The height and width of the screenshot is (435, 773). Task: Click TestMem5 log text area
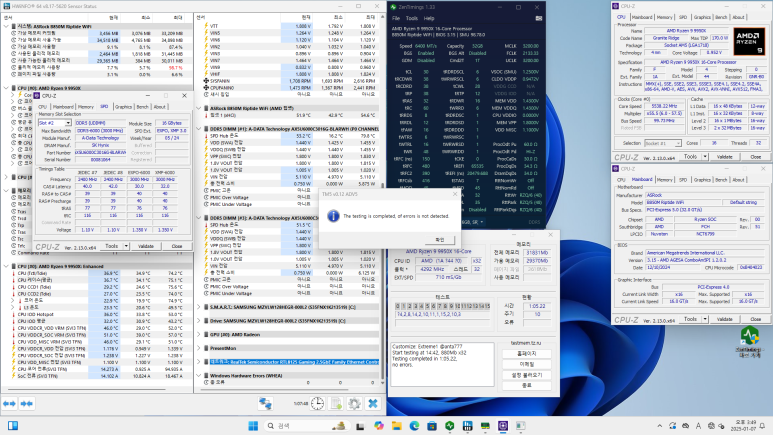(x=442, y=364)
